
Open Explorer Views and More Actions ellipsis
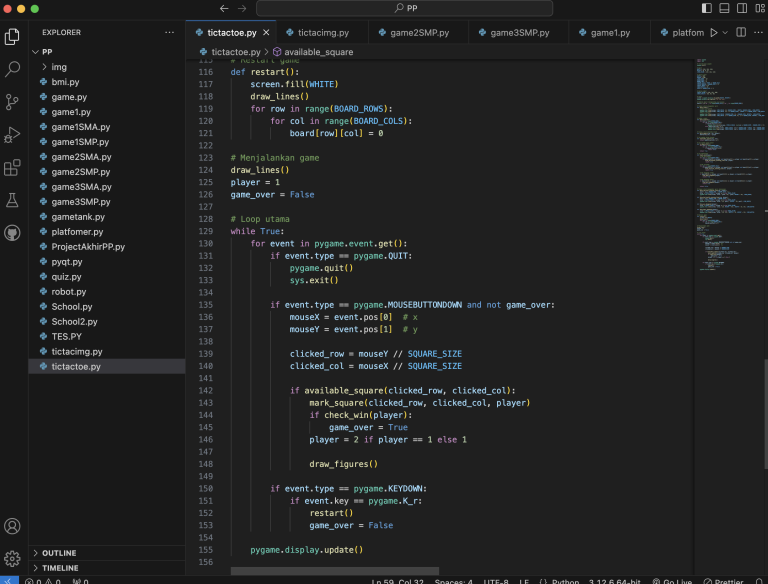(x=169, y=32)
